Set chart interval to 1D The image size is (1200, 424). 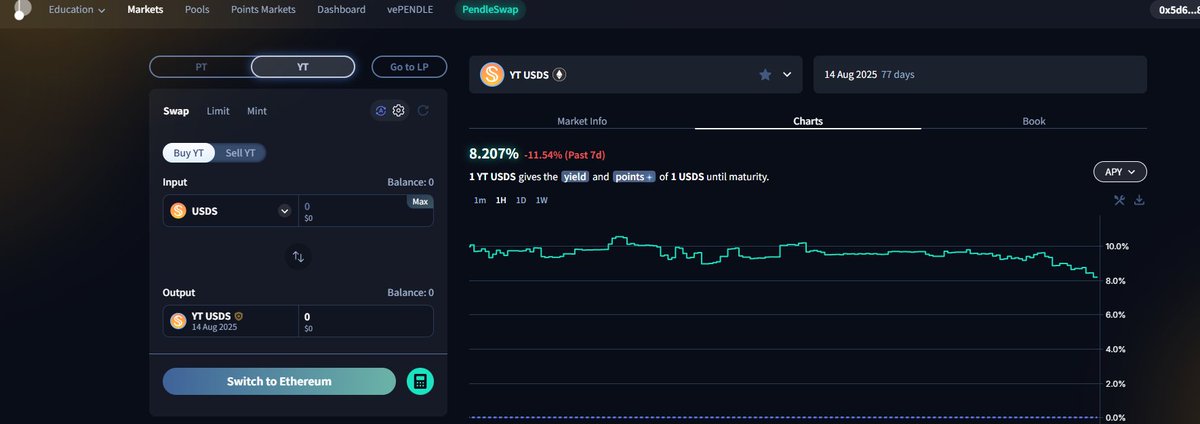coord(521,200)
